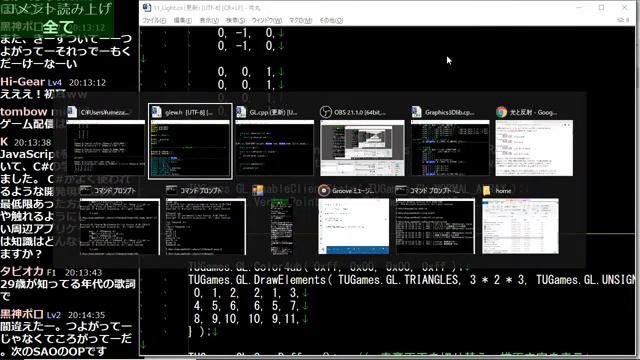Minimize the 11_Light.cs editor window

pos(579,7)
